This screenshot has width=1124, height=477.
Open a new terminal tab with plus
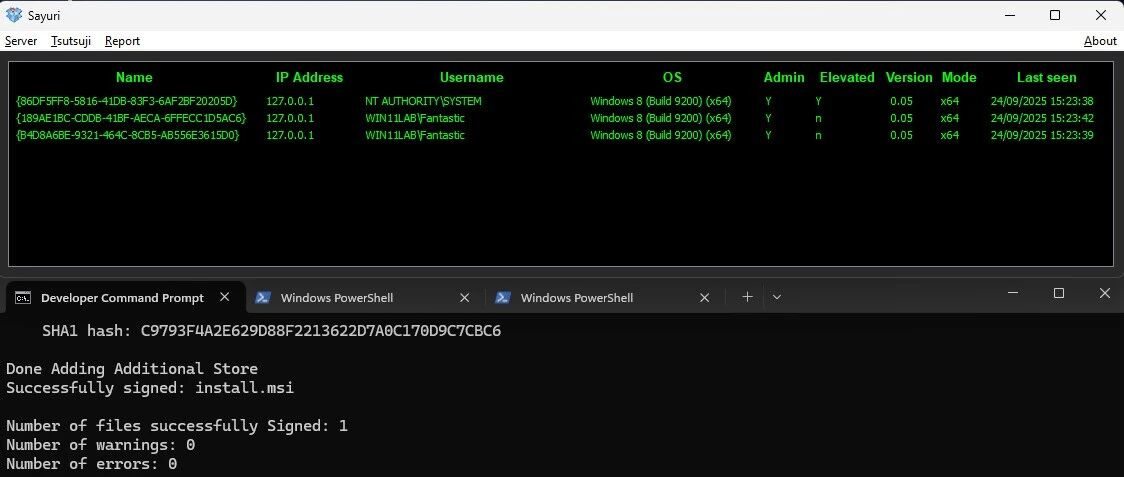(747, 297)
